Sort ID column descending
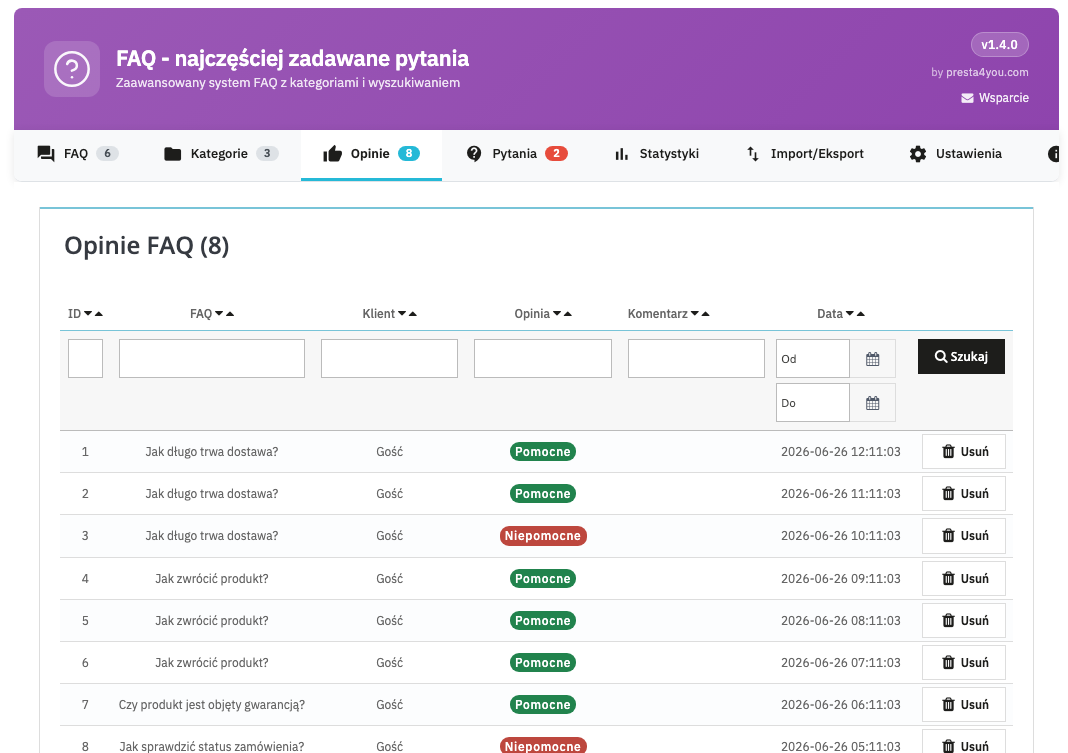Screen dimensions: 1068x753 point(88,313)
